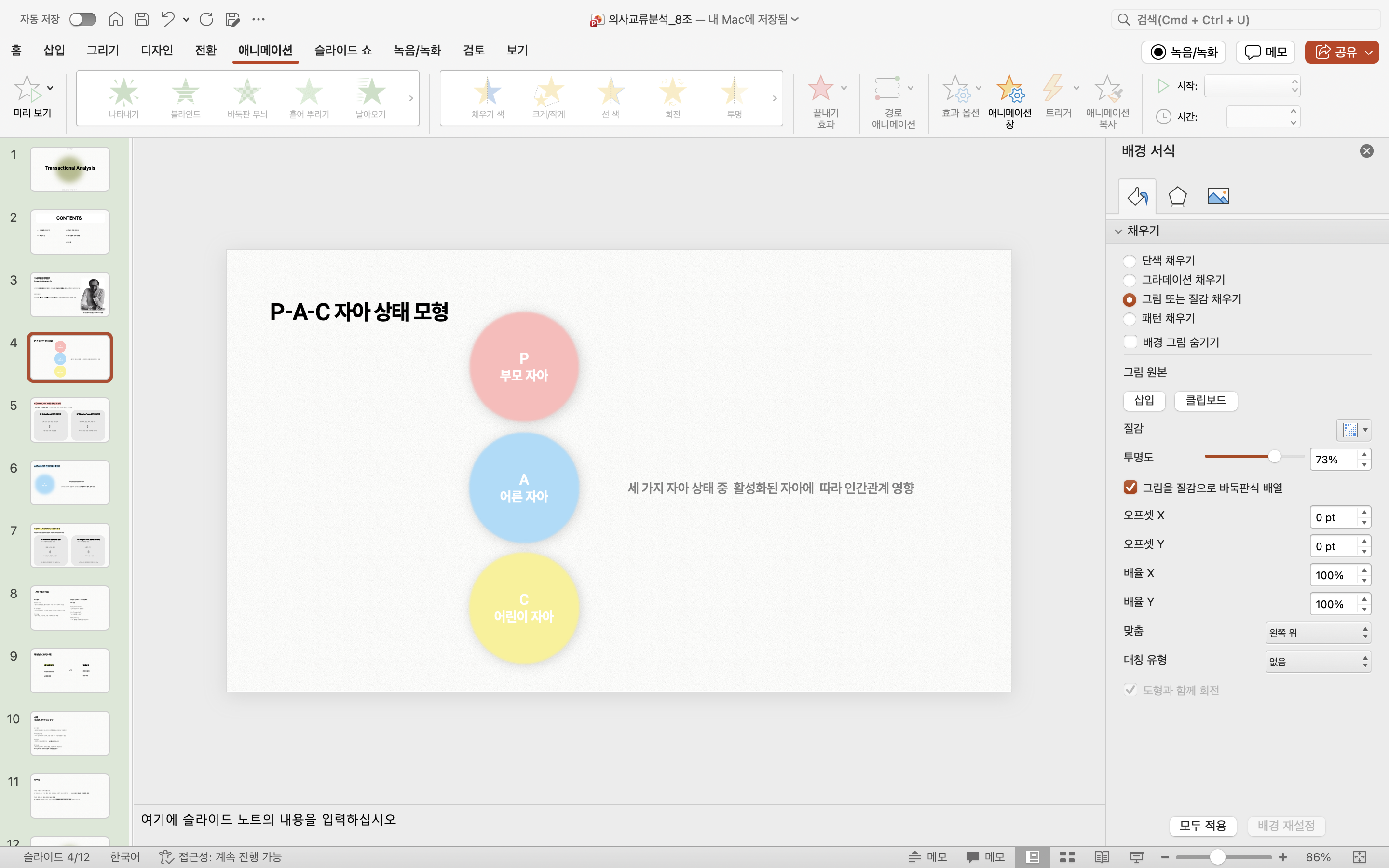Viewport: 1389px width, 868px height.
Task: Switch to the 슬라이드 쇼 tab
Action: pyautogui.click(x=342, y=51)
